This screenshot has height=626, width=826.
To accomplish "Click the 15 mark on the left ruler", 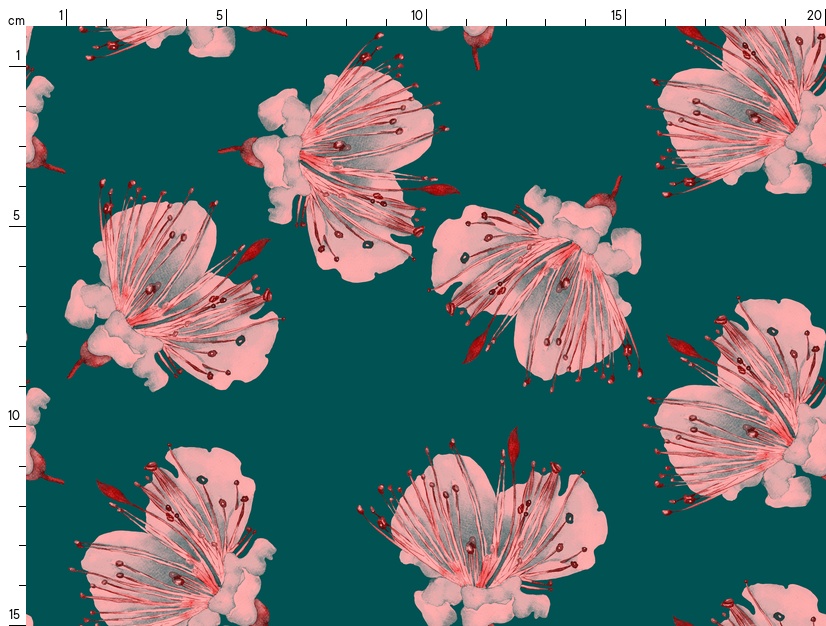I will tap(15, 614).
